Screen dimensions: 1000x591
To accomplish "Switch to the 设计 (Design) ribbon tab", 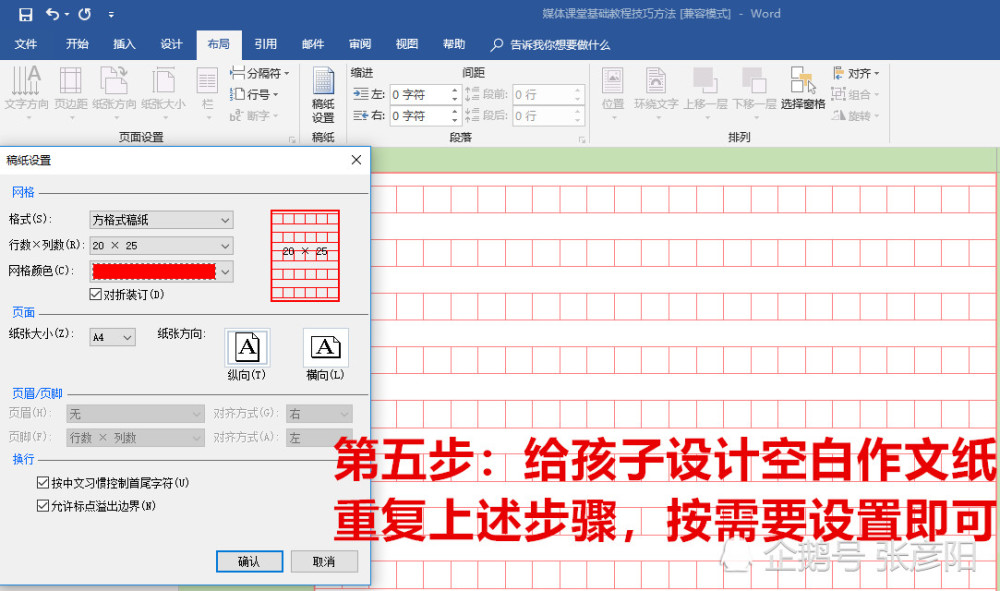I will coord(171,44).
